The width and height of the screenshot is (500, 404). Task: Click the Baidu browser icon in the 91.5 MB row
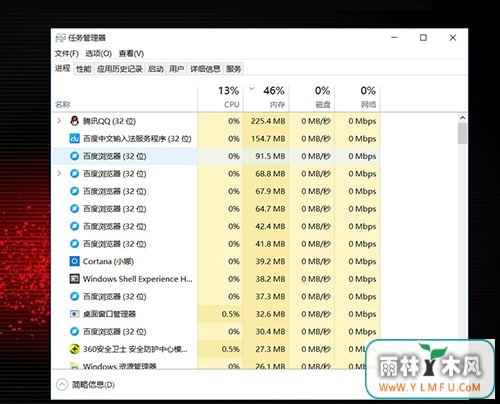coord(74,156)
